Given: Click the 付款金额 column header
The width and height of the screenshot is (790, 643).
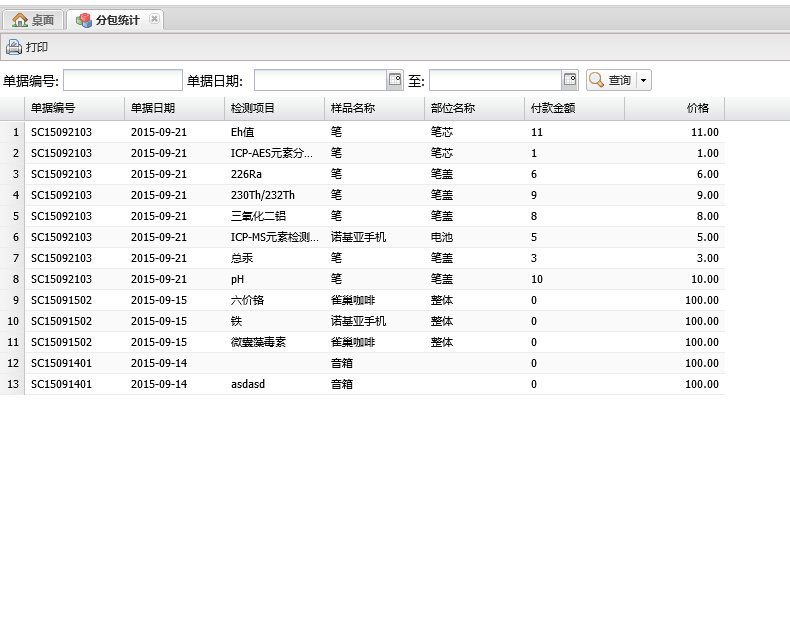Looking at the screenshot, I should pos(574,108).
